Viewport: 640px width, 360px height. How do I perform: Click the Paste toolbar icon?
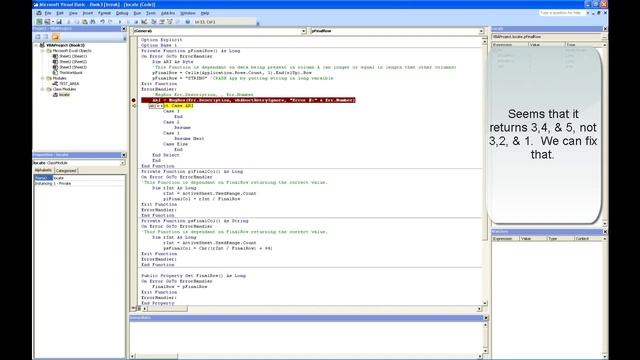click(84, 22)
